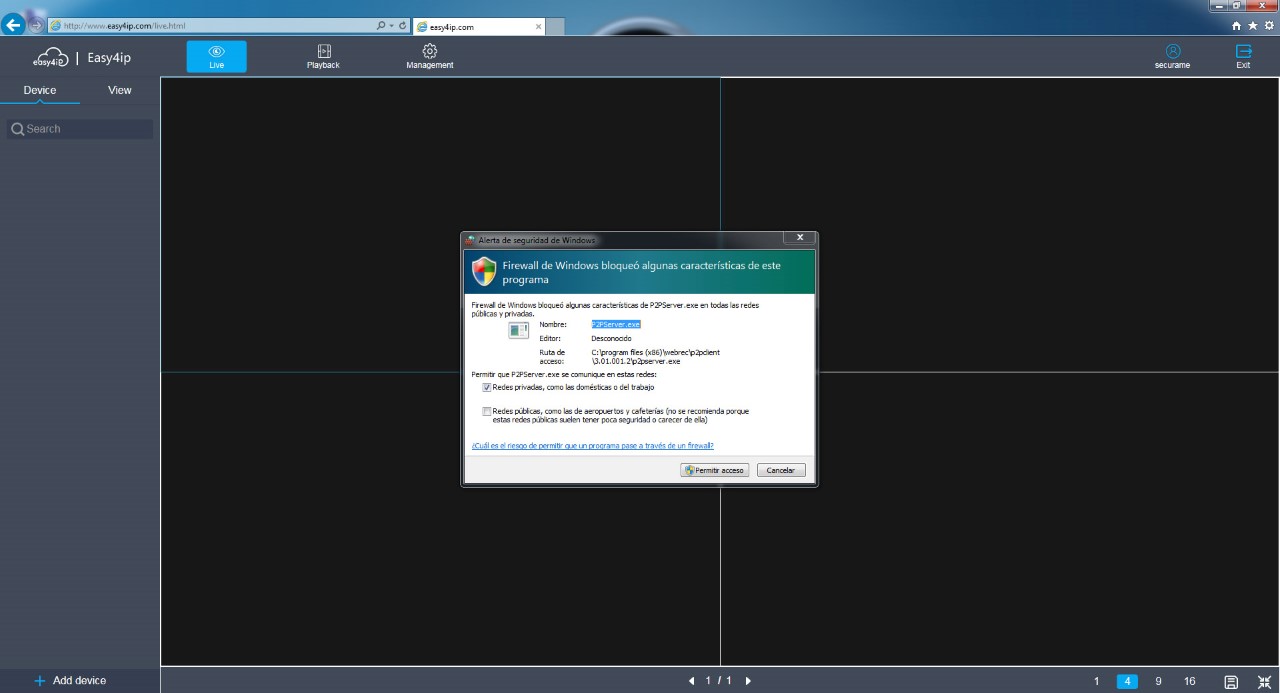Click the P2PServer program icon
The image size is (1280, 693).
tap(518, 330)
